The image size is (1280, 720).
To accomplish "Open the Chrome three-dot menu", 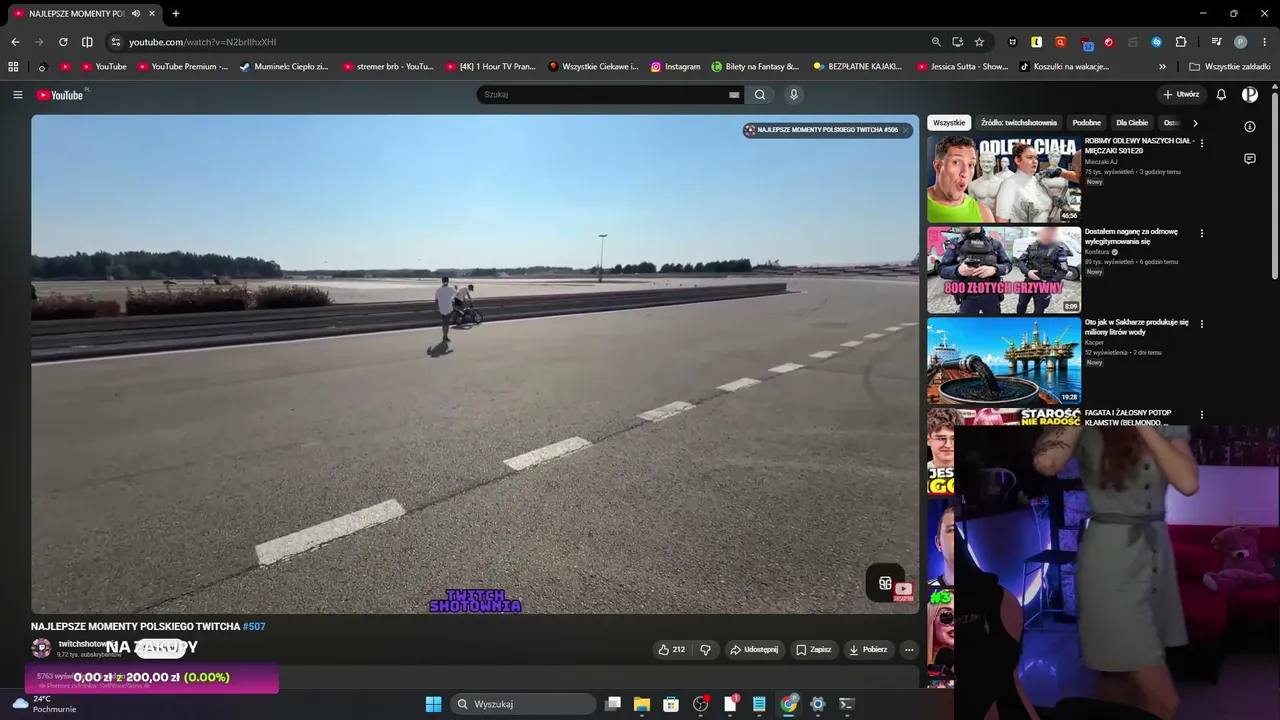I will 1265,42.
